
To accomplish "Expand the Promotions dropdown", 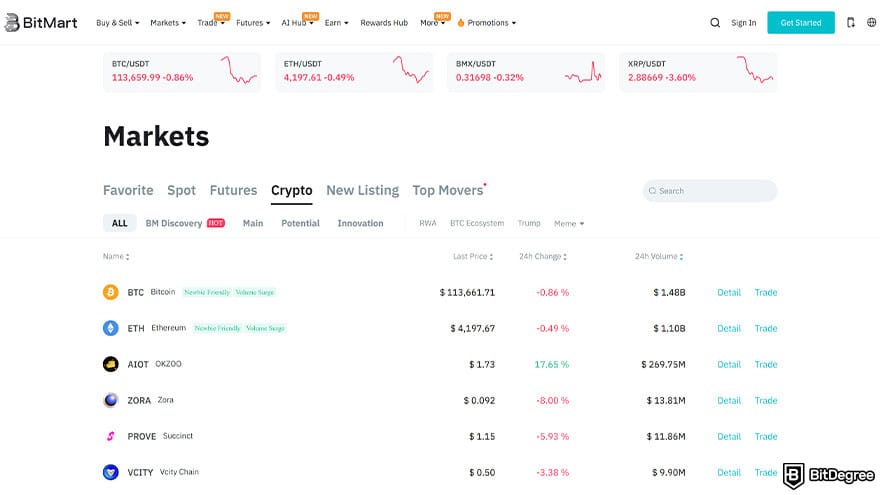I will click(x=487, y=23).
